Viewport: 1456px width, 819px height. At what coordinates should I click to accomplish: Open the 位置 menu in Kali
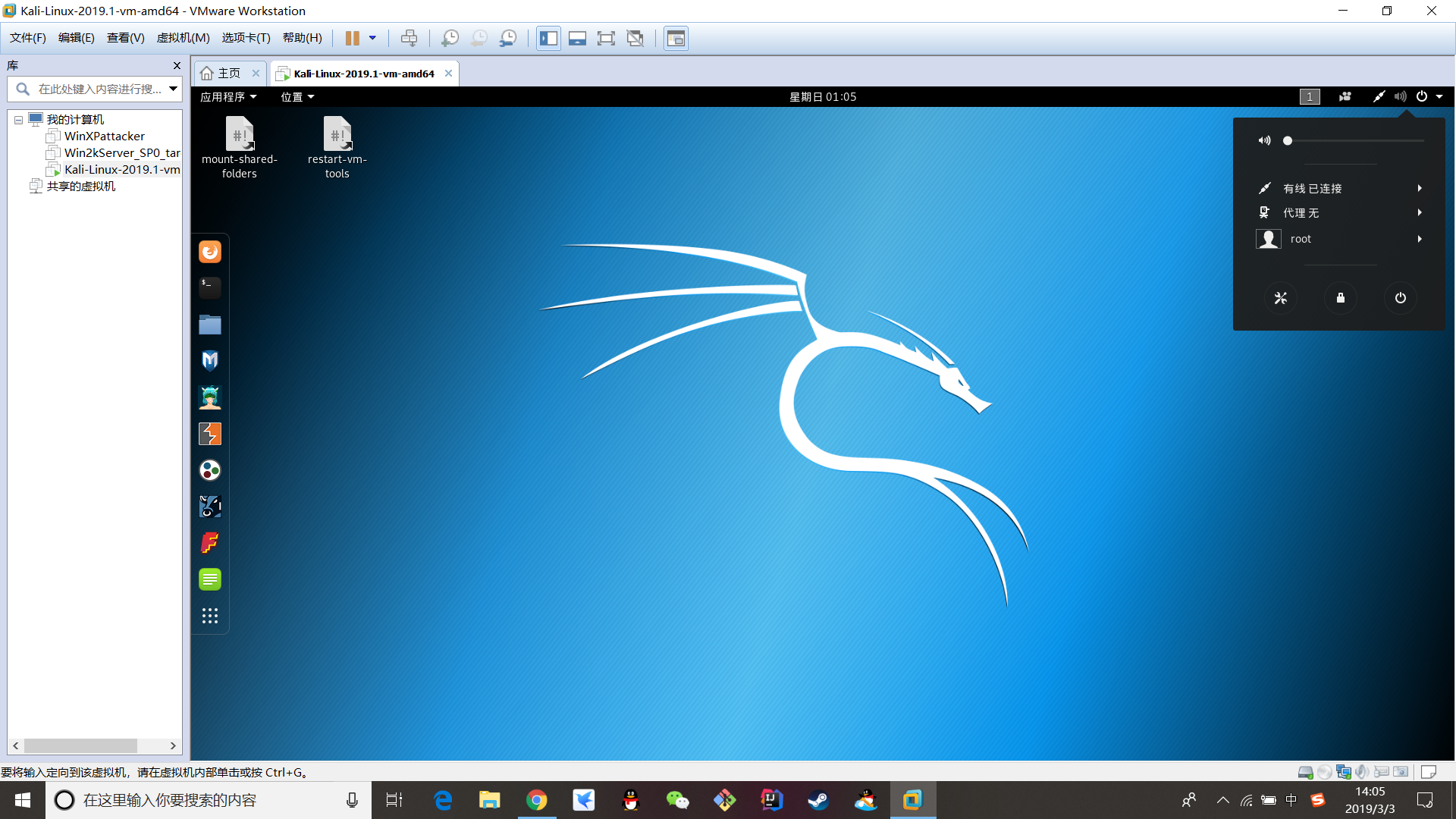[297, 97]
